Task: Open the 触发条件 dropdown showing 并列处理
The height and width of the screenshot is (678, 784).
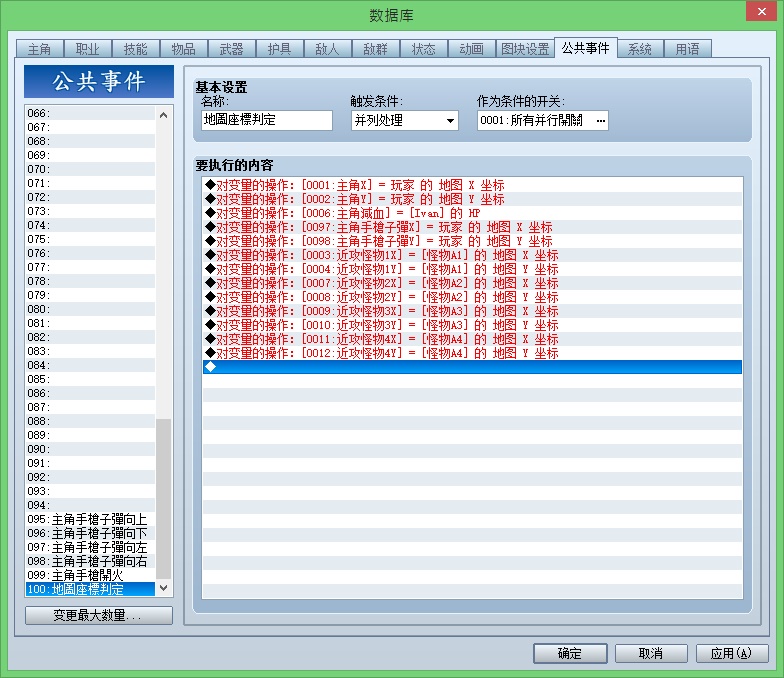Action: [x=404, y=120]
